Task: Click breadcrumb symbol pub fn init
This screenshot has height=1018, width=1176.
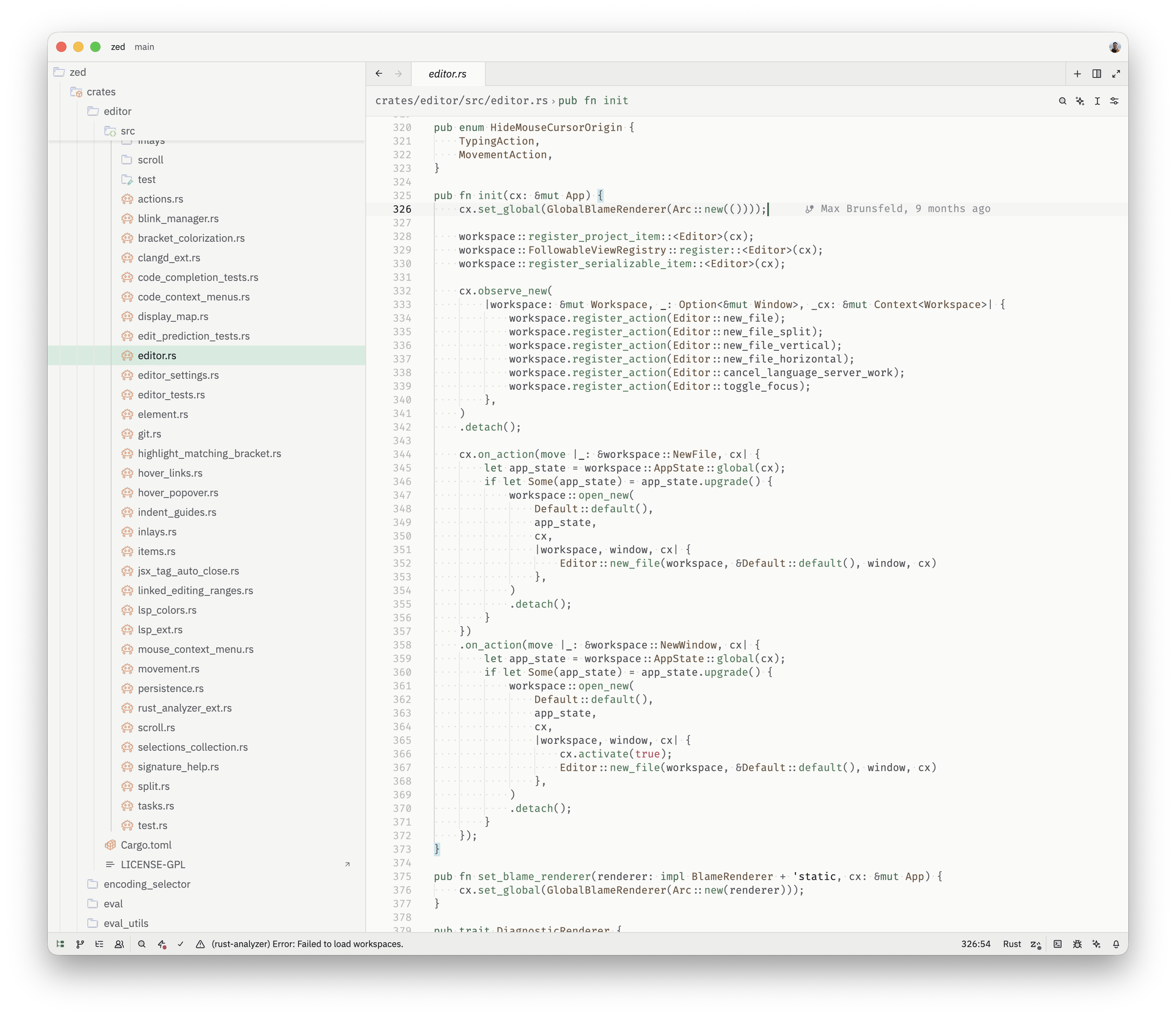Action: click(x=593, y=101)
